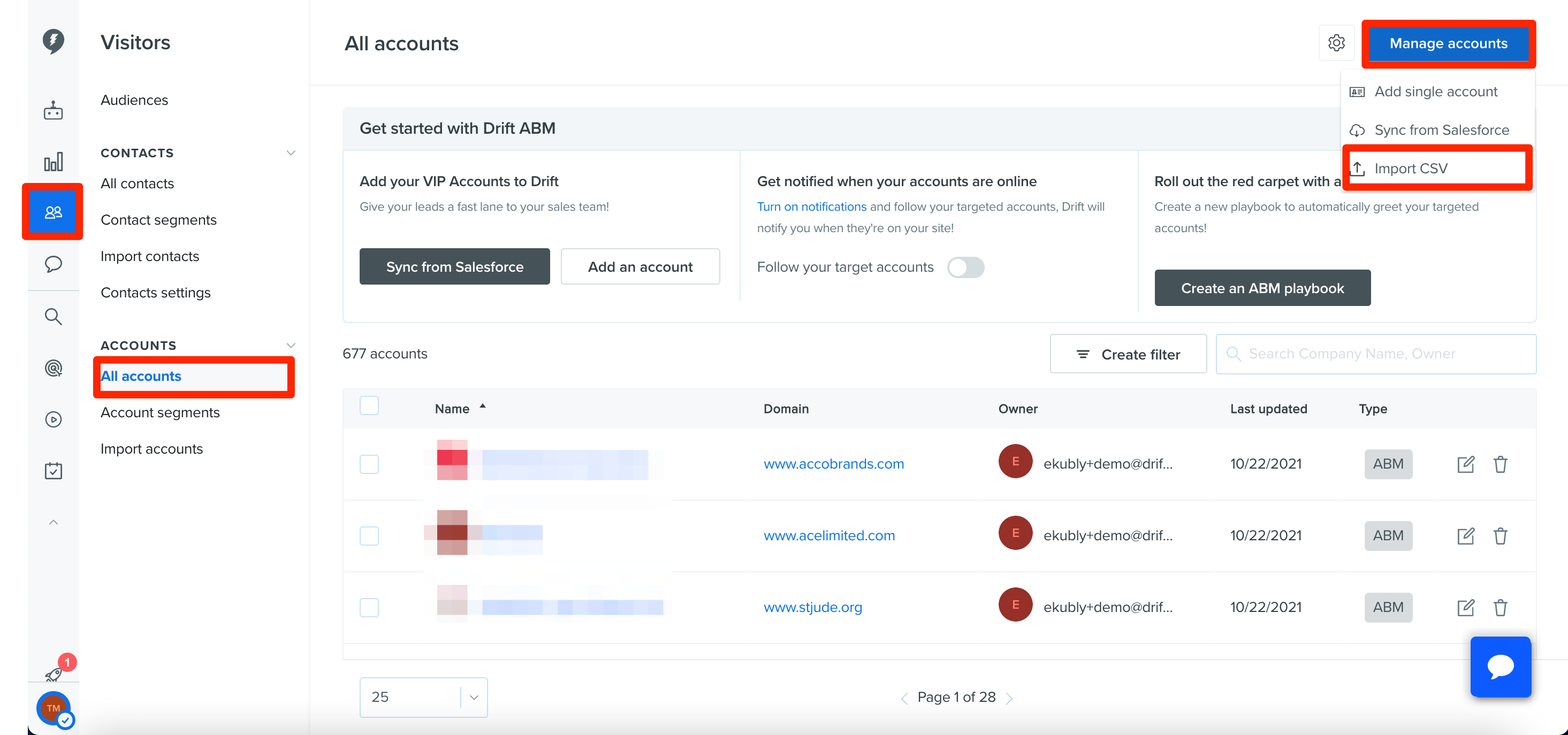Open the bar chart reports icon
Screen dimensions: 1568x735
(x=54, y=162)
